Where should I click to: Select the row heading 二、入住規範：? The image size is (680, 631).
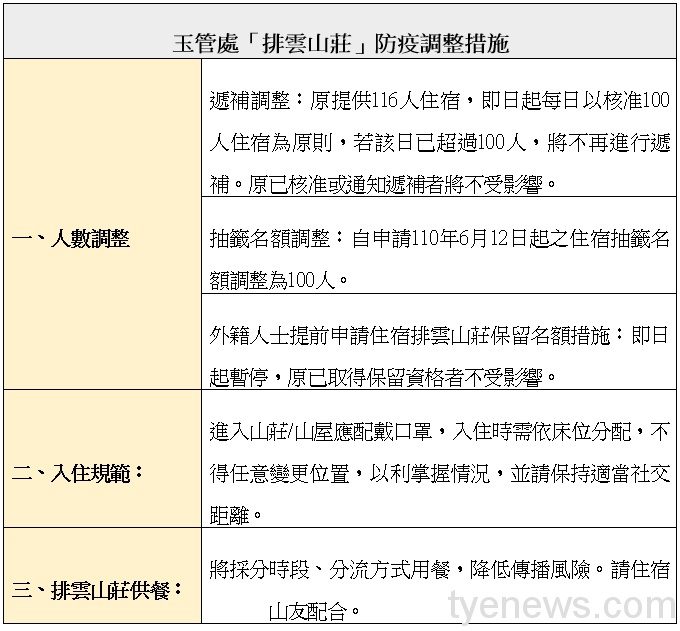coord(77,473)
